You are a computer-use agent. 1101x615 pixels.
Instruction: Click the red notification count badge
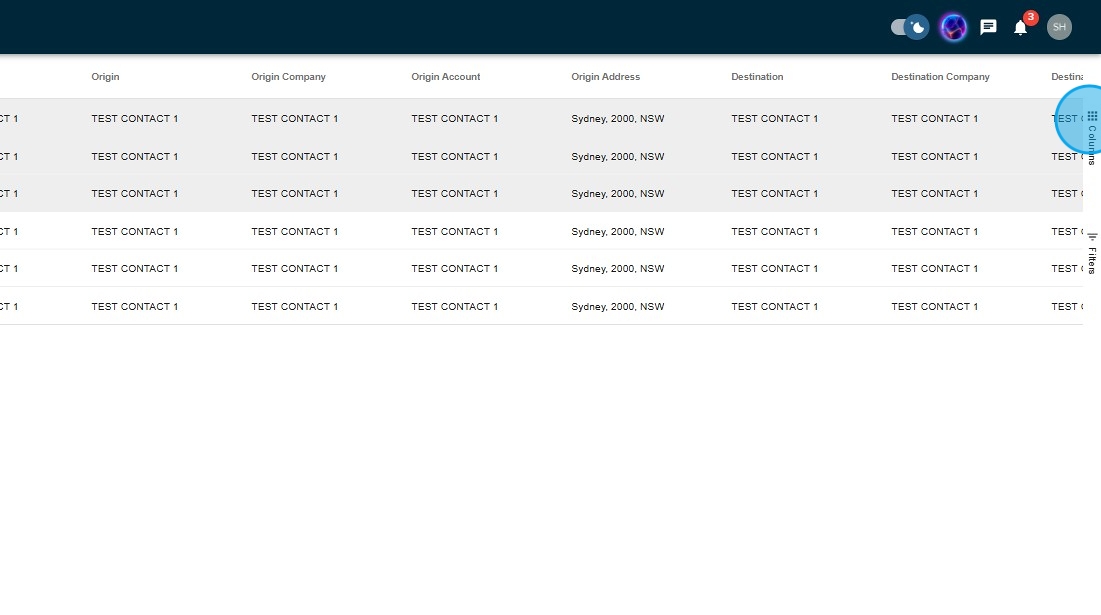[1030, 17]
